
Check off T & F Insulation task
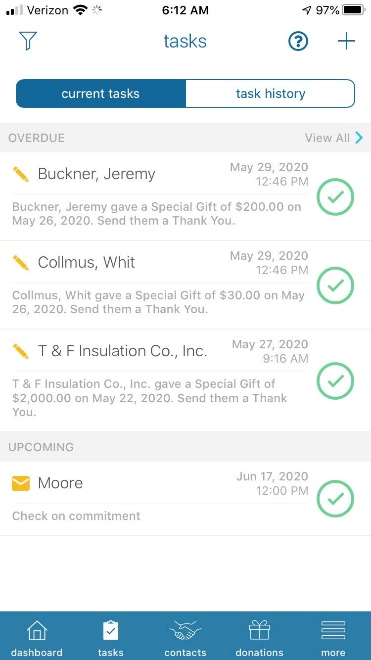(x=335, y=381)
